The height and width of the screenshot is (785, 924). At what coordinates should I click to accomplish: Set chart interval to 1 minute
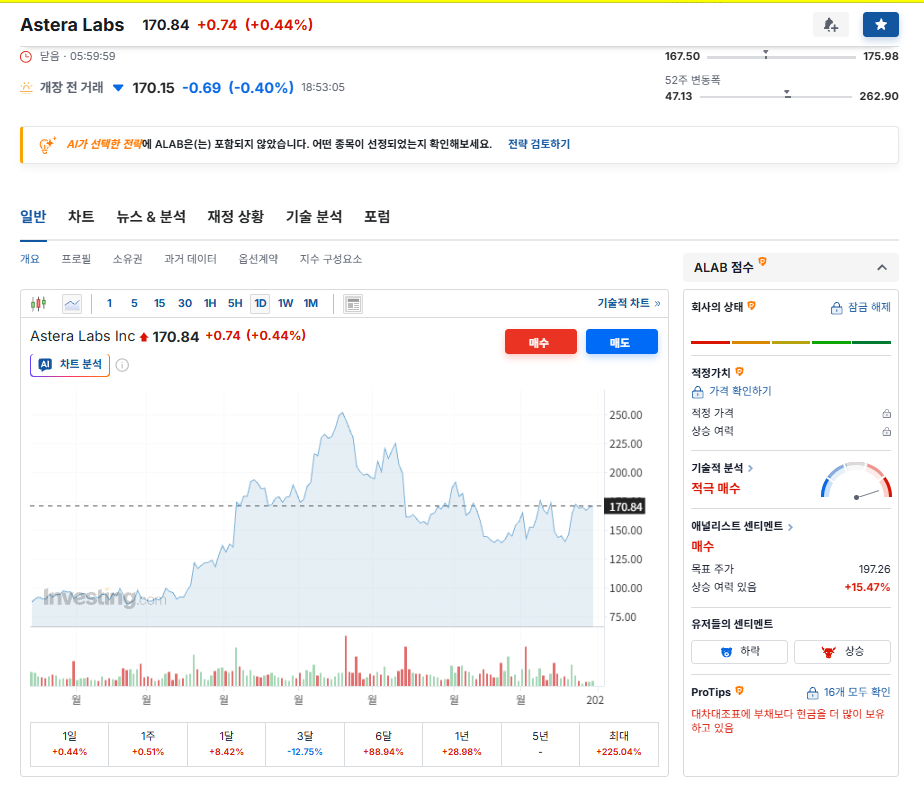[110, 304]
